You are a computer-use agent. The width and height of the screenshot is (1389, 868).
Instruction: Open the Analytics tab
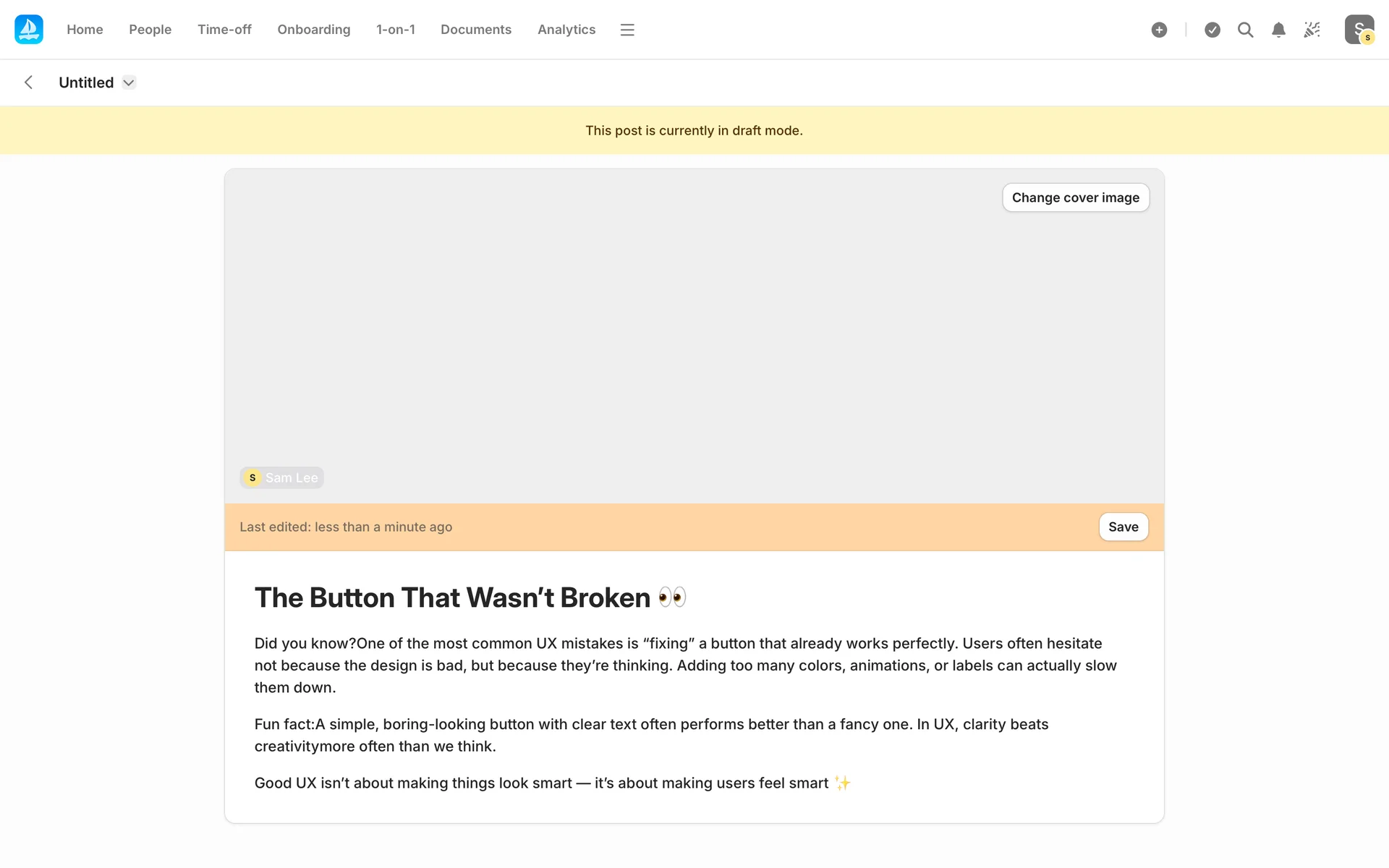click(x=566, y=30)
